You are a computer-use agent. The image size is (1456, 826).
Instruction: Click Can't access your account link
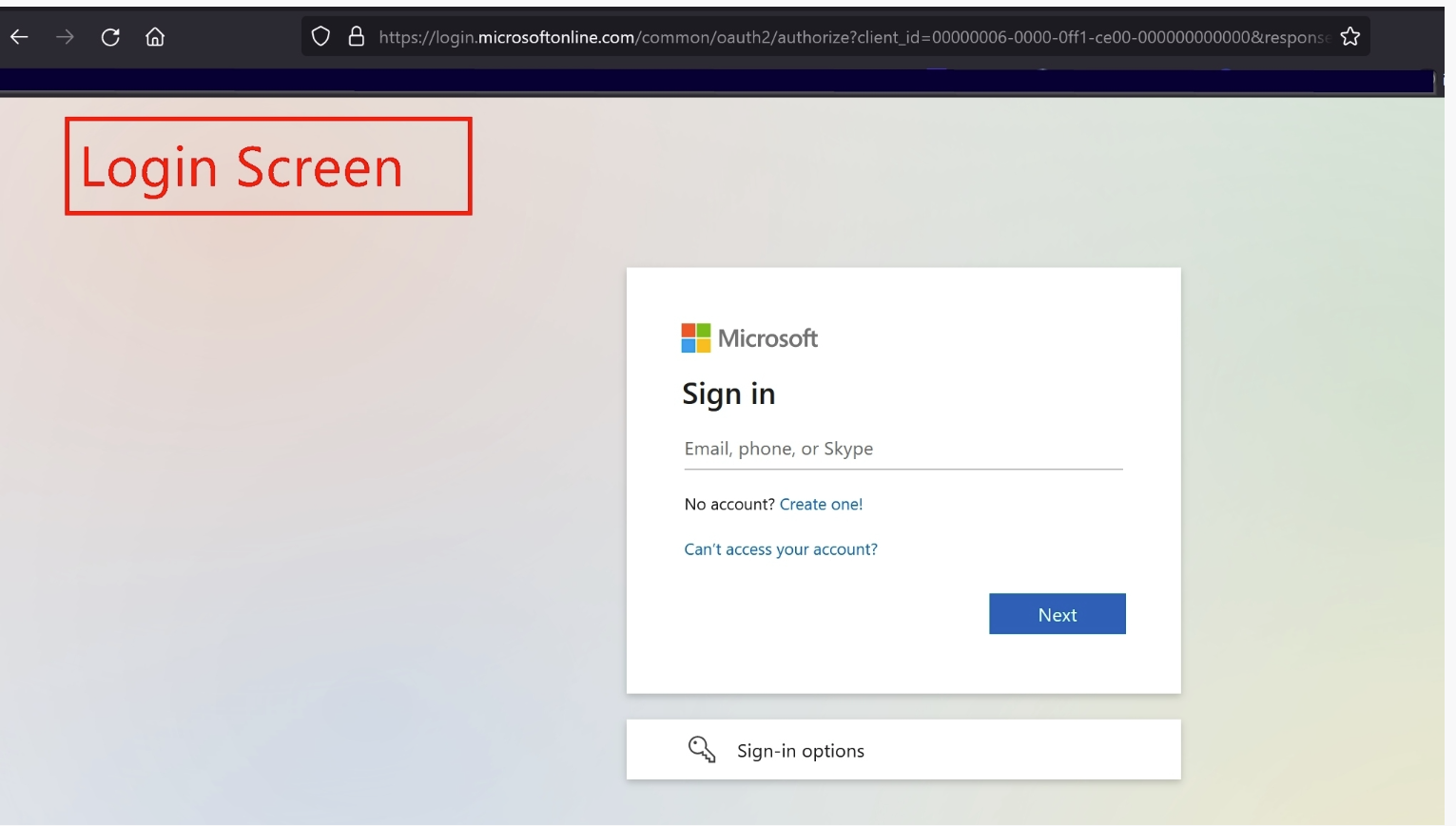(x=780, y=549)
